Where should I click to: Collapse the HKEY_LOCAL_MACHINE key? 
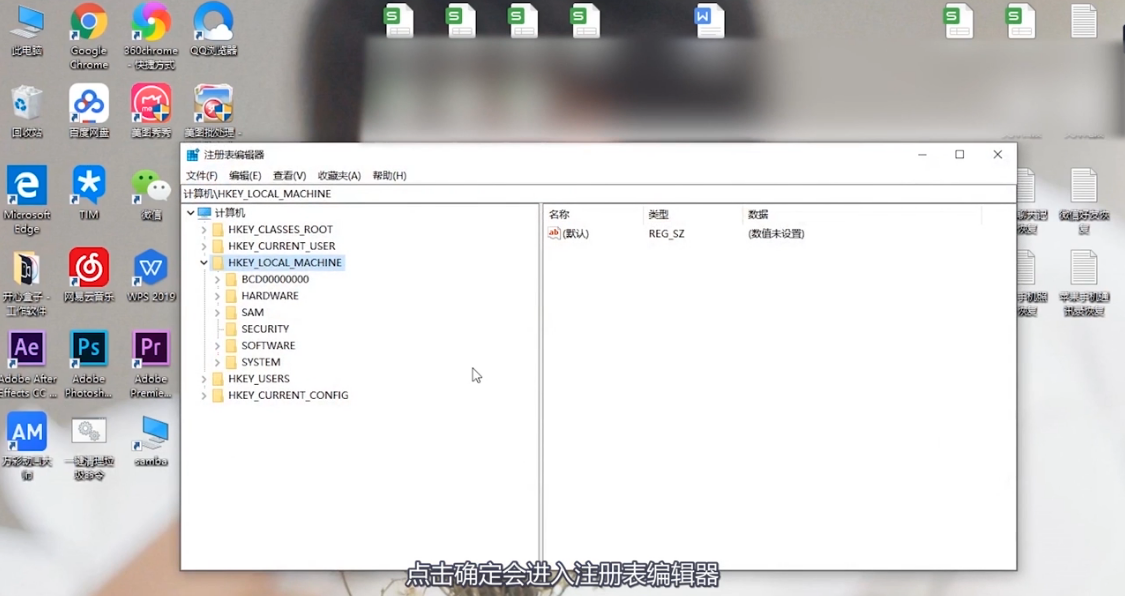(x=203, y=262)
